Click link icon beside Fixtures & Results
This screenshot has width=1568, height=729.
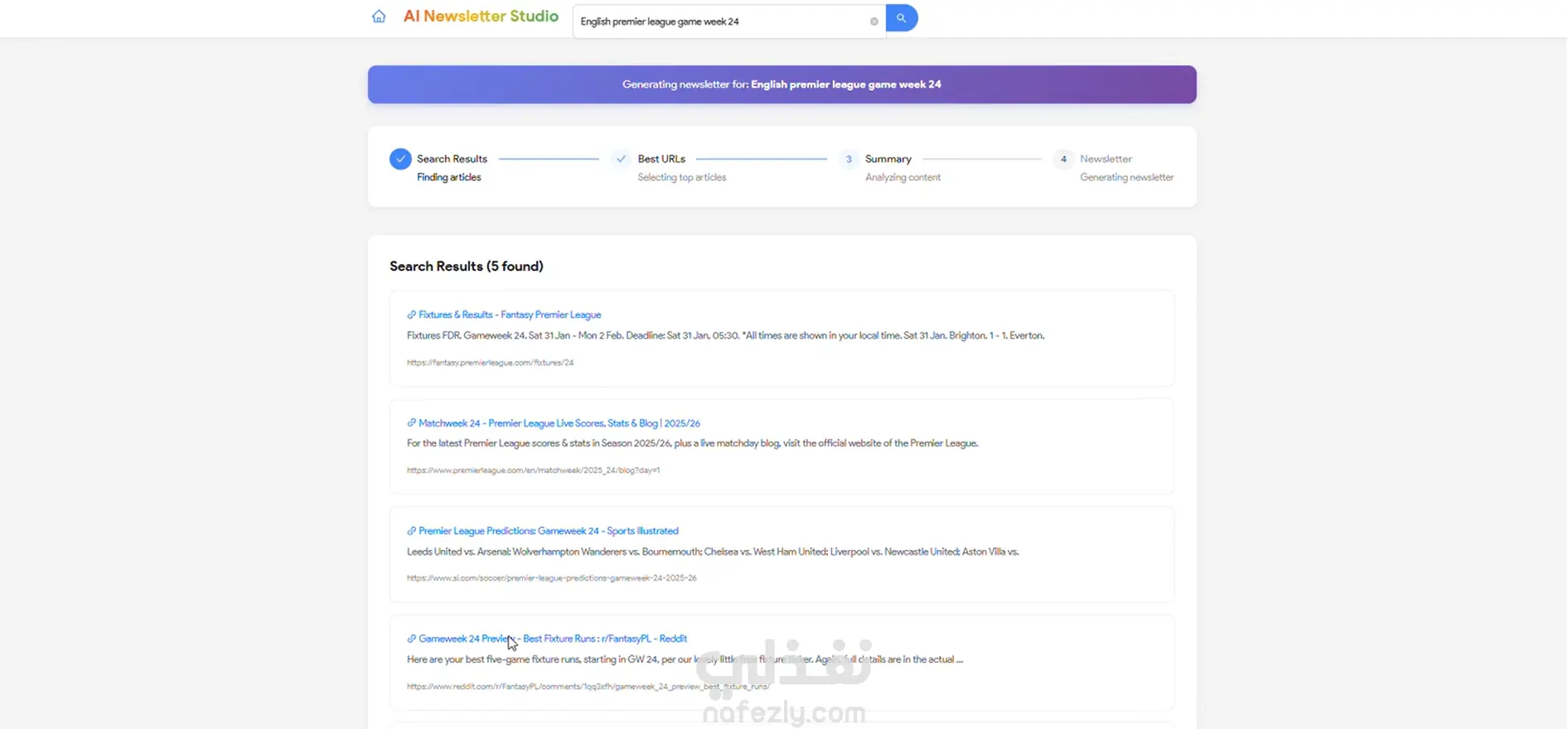(x=411, y=315)
